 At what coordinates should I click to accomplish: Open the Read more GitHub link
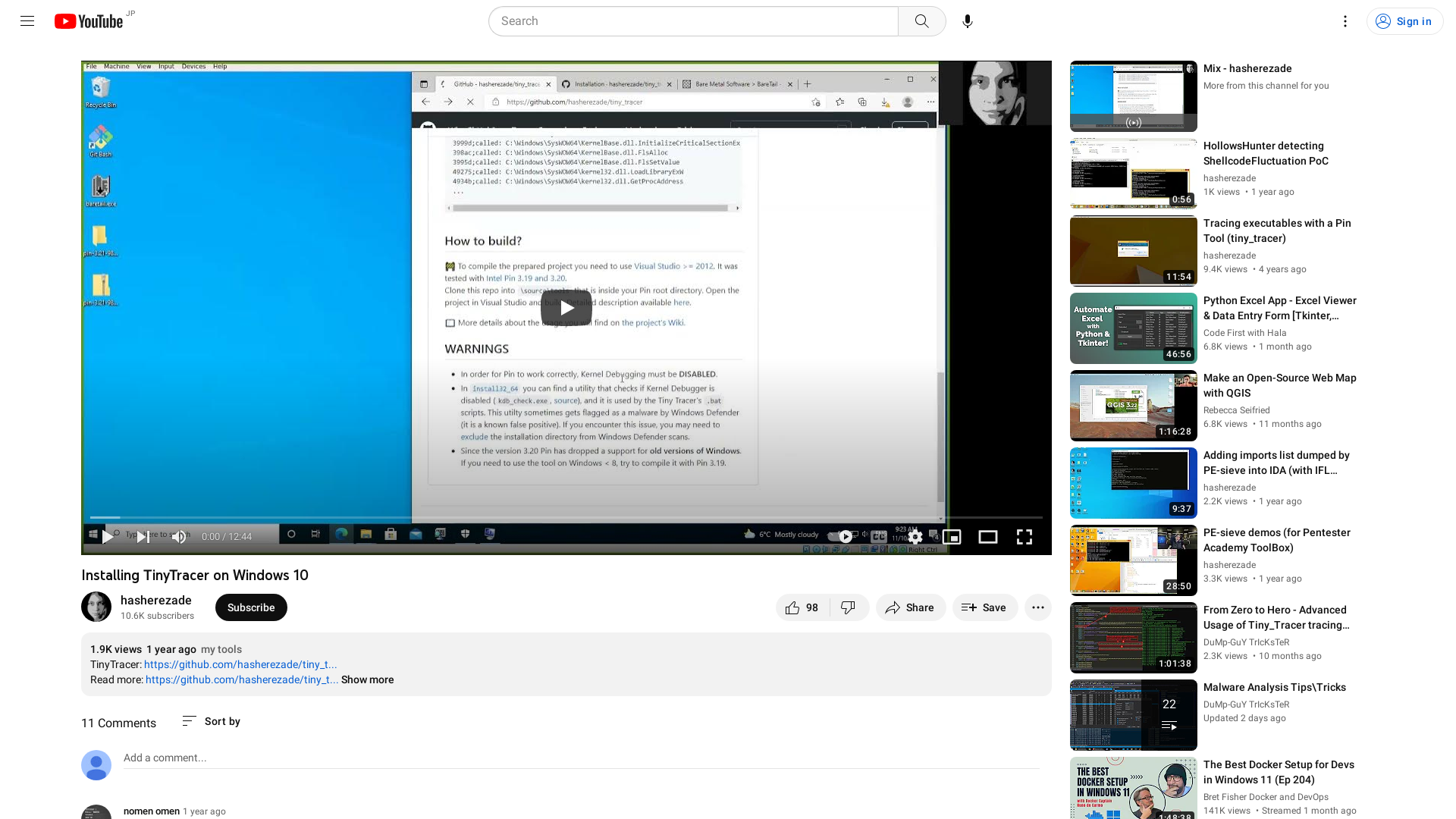tap(242, 679)
